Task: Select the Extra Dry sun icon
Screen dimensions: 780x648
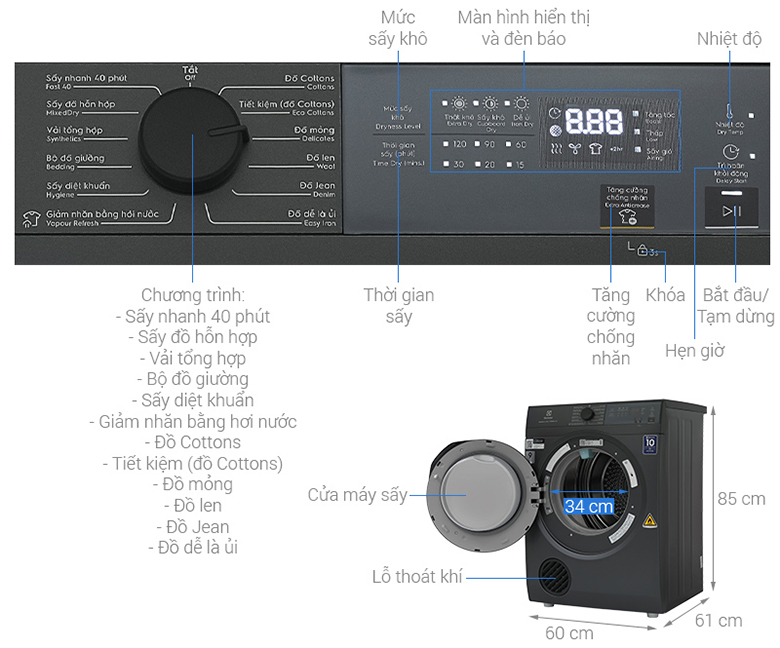Action: 458,103
